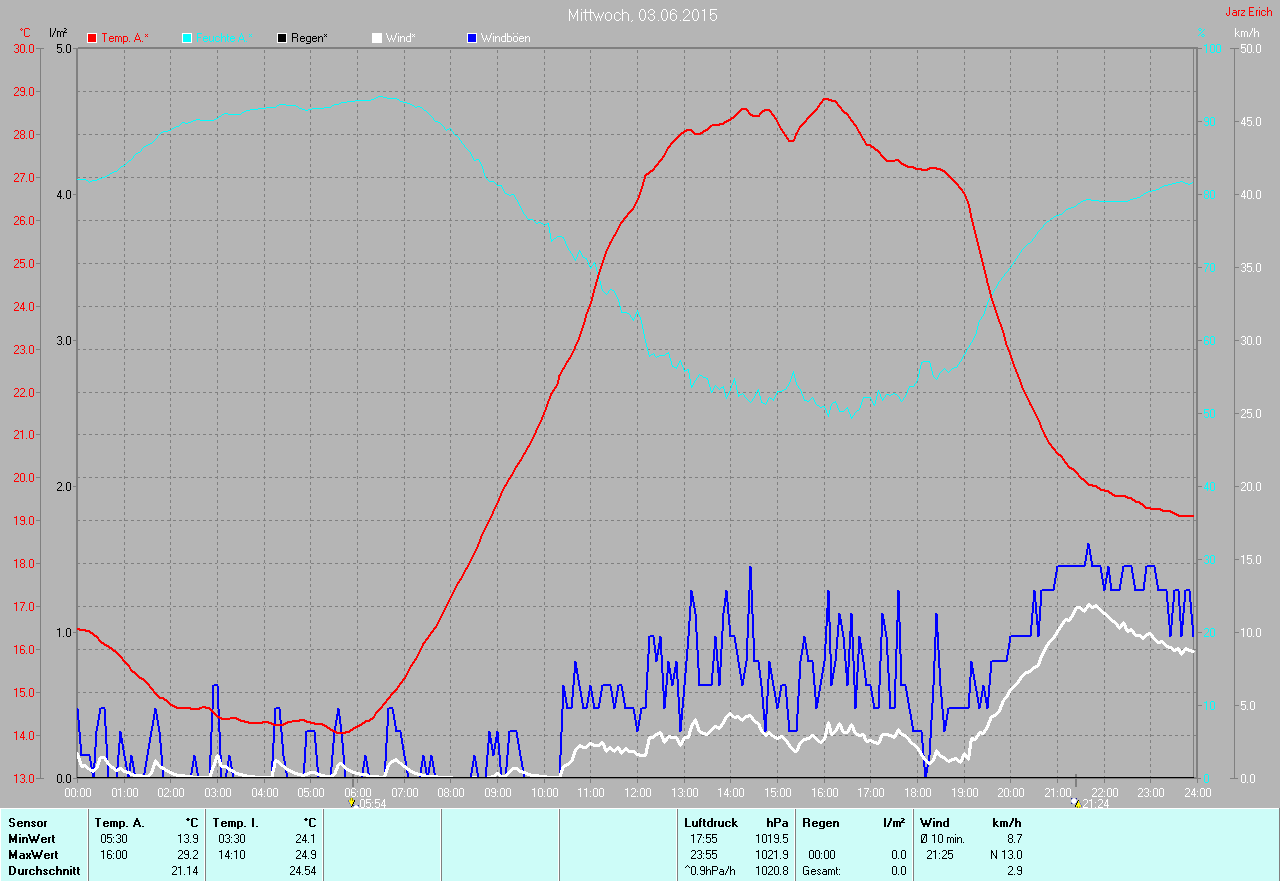Select the Temp. I. column header
1280x881 pixels.
pyautogui.click(x=235, y=823)
